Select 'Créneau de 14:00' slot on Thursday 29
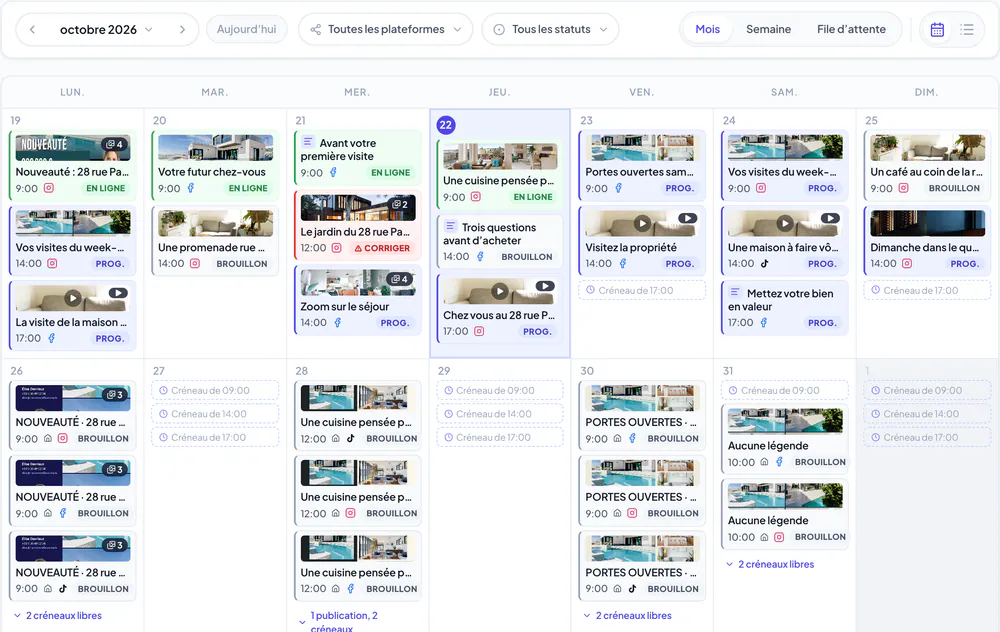Screen dimensions: 1000x632 click(500, 414)
